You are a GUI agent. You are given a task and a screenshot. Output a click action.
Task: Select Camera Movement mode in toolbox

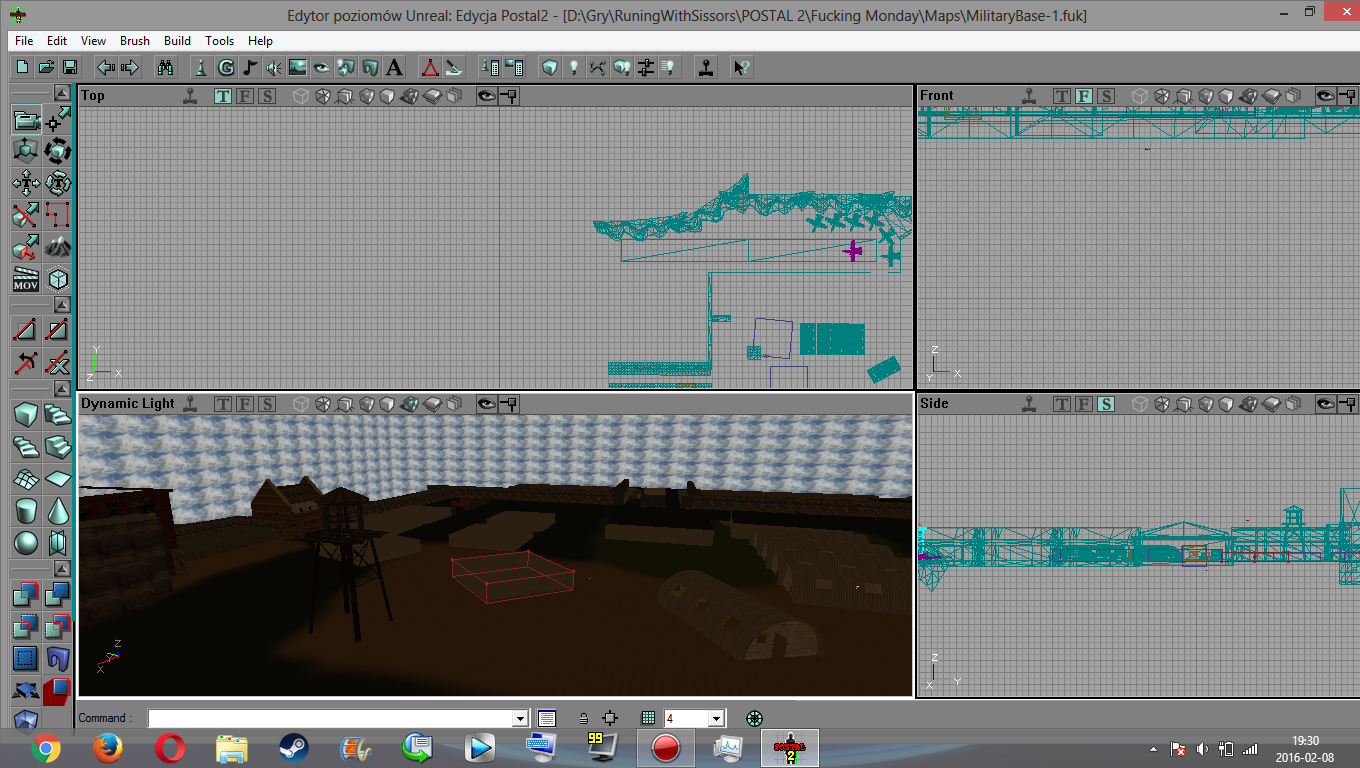click(26, 121)
